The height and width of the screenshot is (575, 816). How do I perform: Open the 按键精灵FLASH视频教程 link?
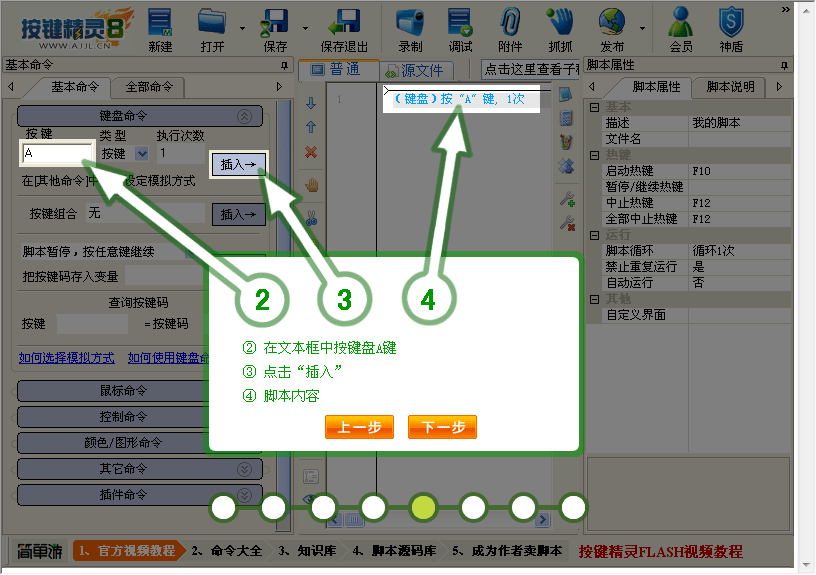coord(660,552)
